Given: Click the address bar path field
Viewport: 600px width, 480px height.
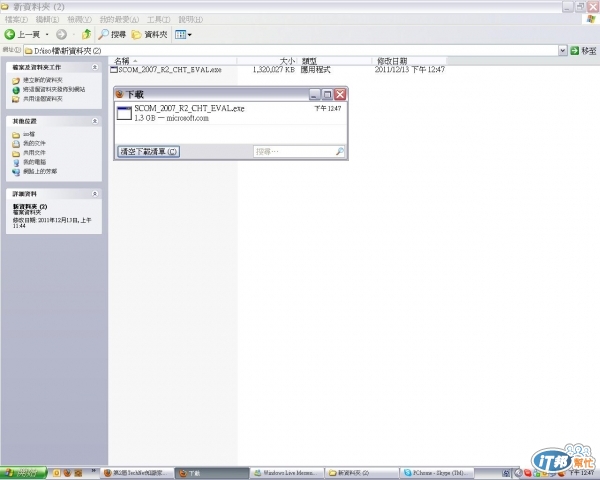Looking at the screenshot, I should [291, 51].
